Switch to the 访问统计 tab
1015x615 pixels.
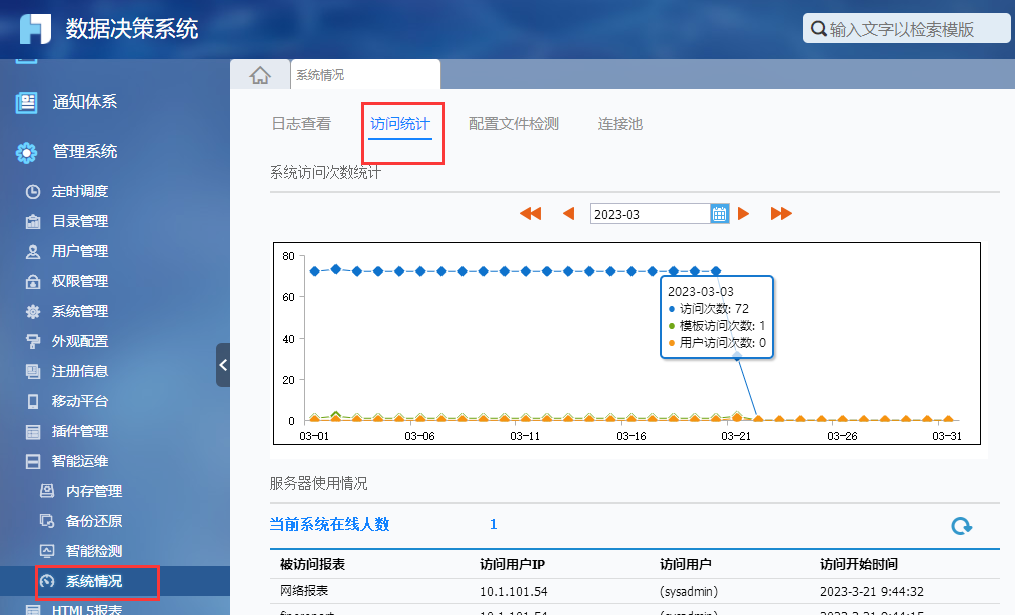[400, 124]
